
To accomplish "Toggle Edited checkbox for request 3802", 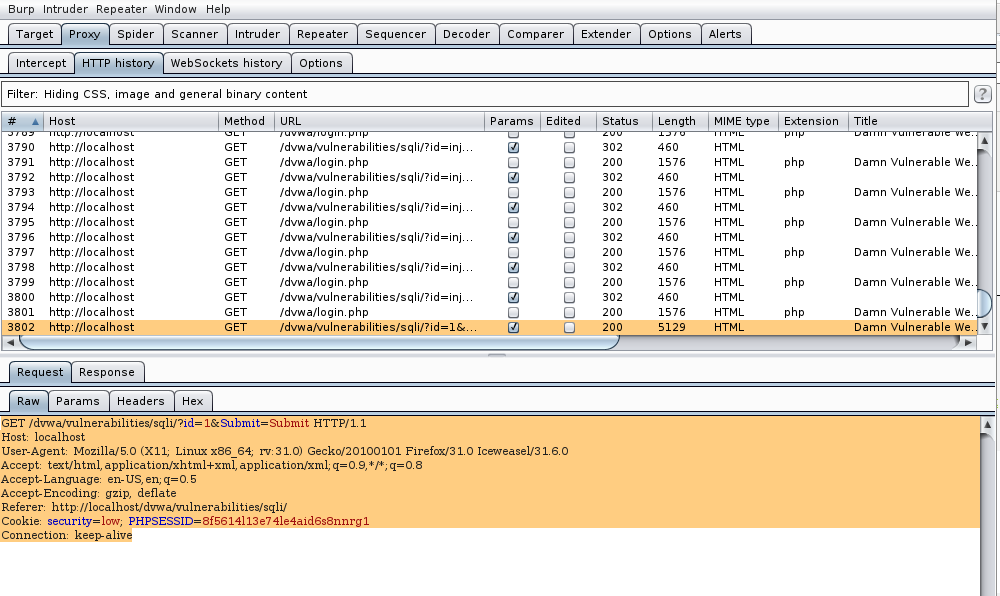I will [569, 328].
